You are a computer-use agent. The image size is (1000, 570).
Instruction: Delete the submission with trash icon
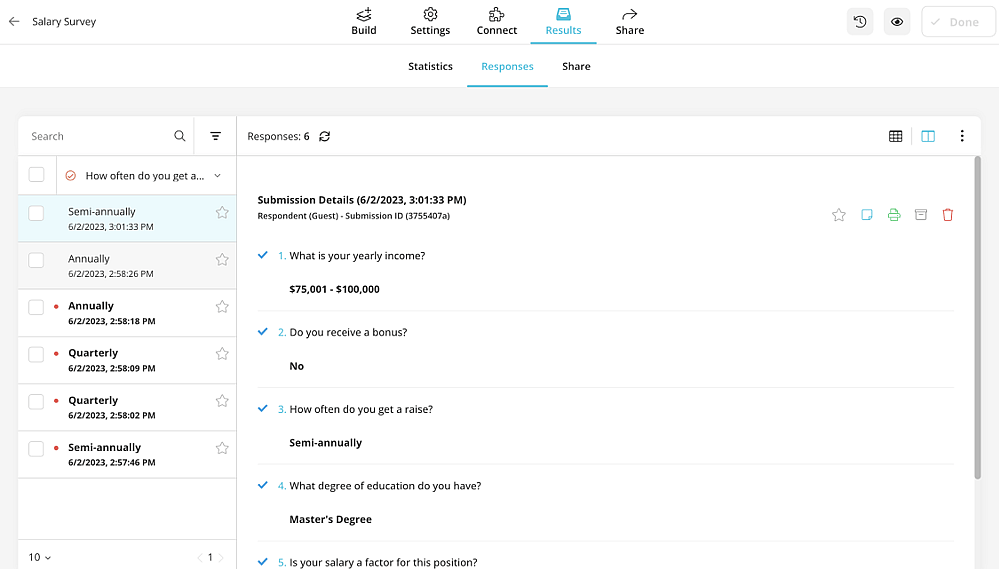[x=948, y=215]
